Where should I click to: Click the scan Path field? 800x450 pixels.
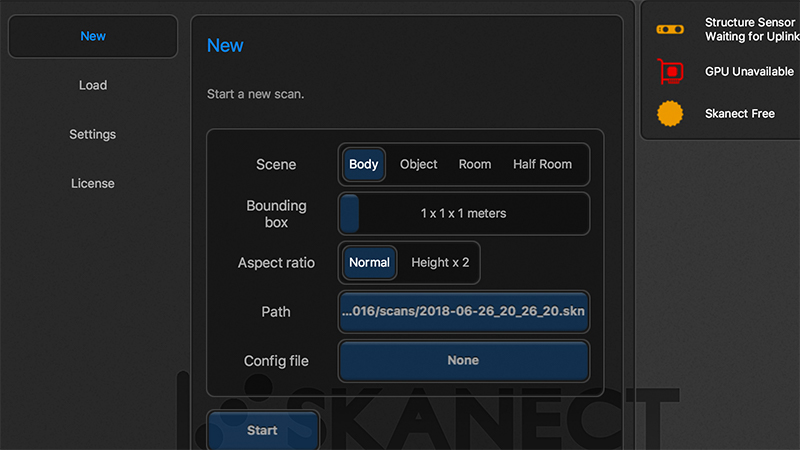[x=464, y=312]
